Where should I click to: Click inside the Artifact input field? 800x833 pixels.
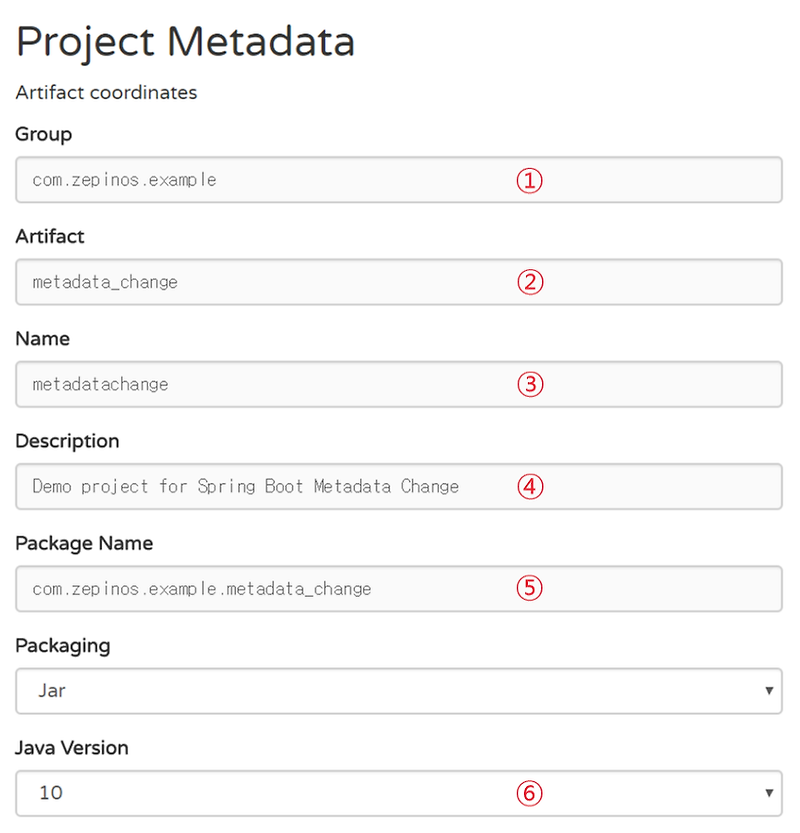[x=300, y=282]
